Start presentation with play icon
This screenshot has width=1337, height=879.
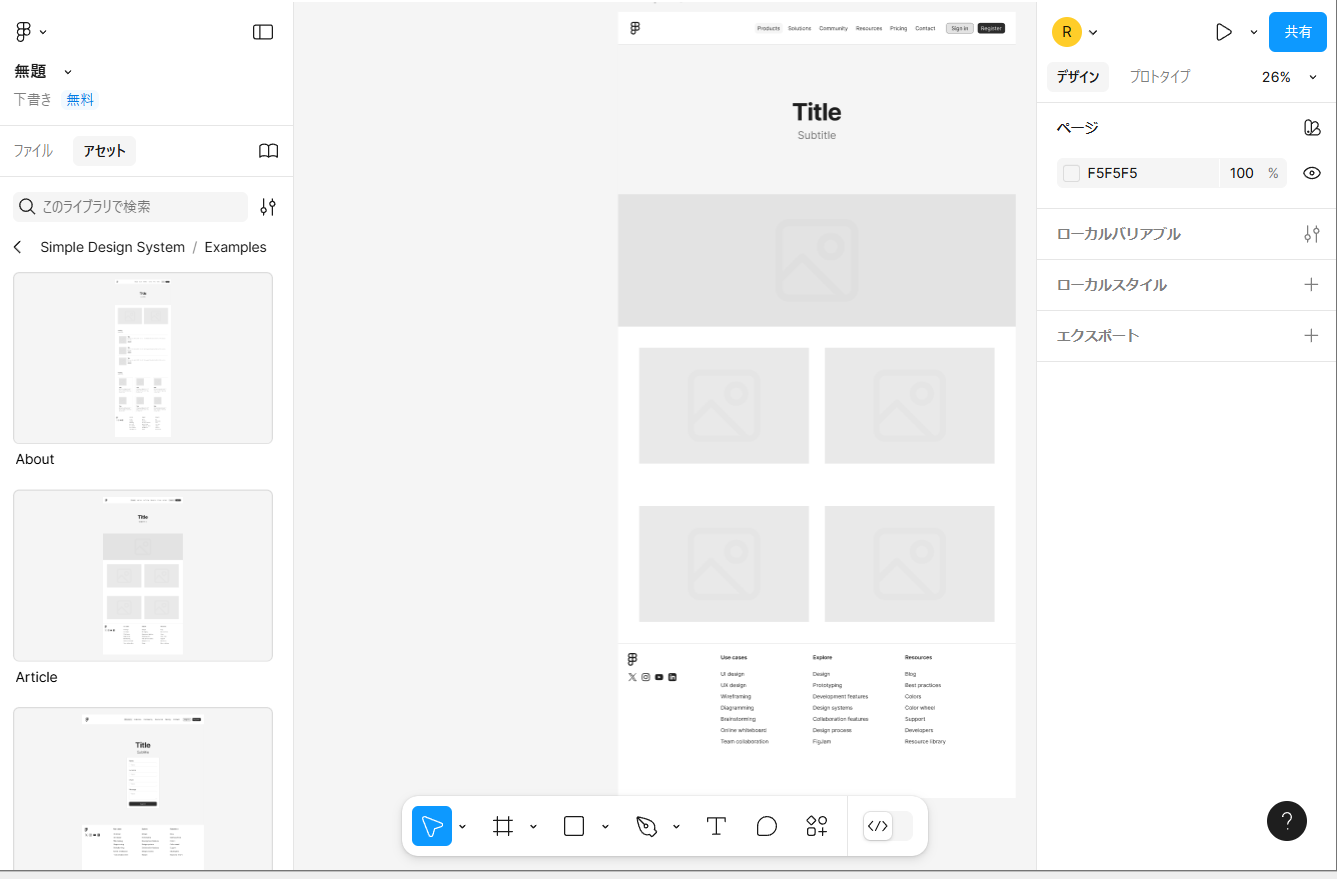(x=1223, y=32)
